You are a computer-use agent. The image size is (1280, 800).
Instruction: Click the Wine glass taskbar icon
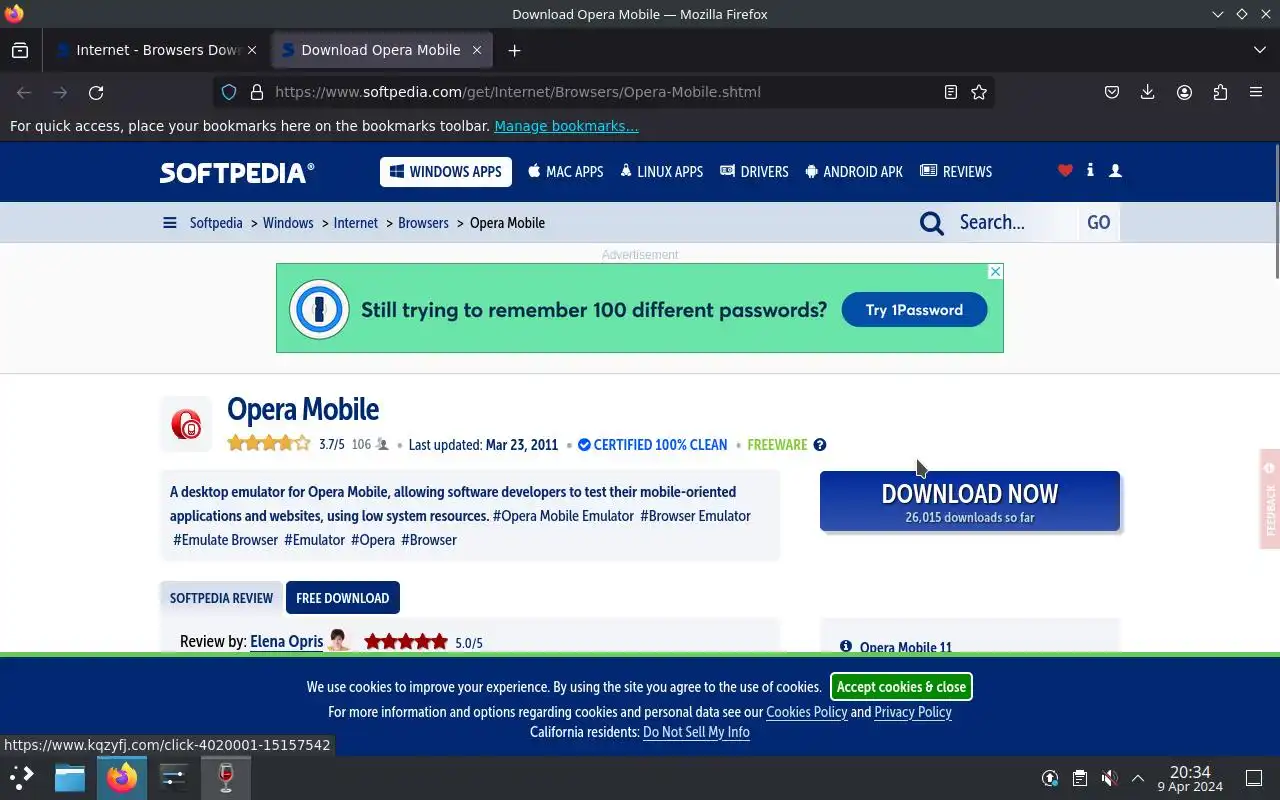coord(226,777)
